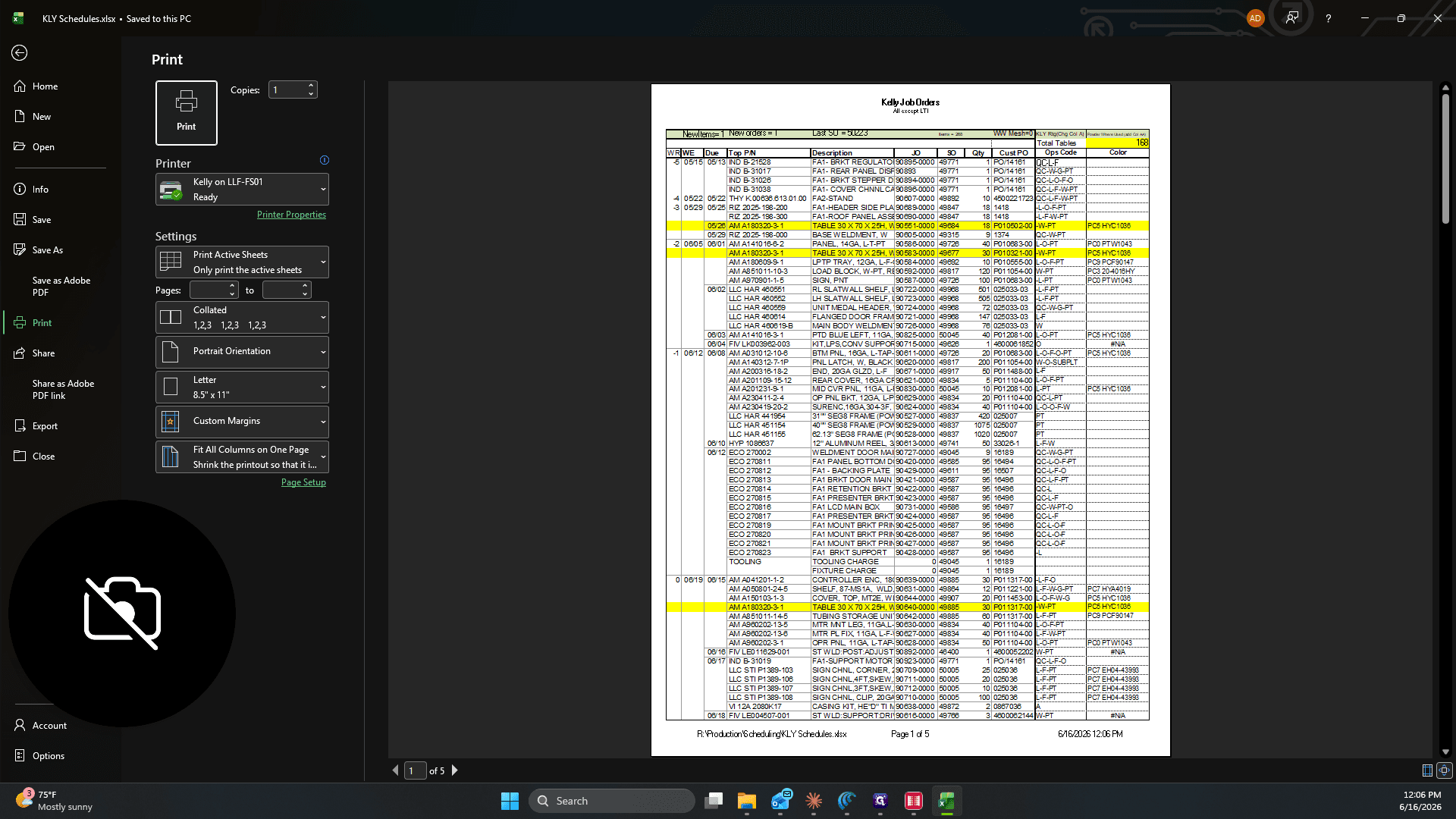Click the printer info icon
This screenshot has width=1456, height=819.
(325, 160)
